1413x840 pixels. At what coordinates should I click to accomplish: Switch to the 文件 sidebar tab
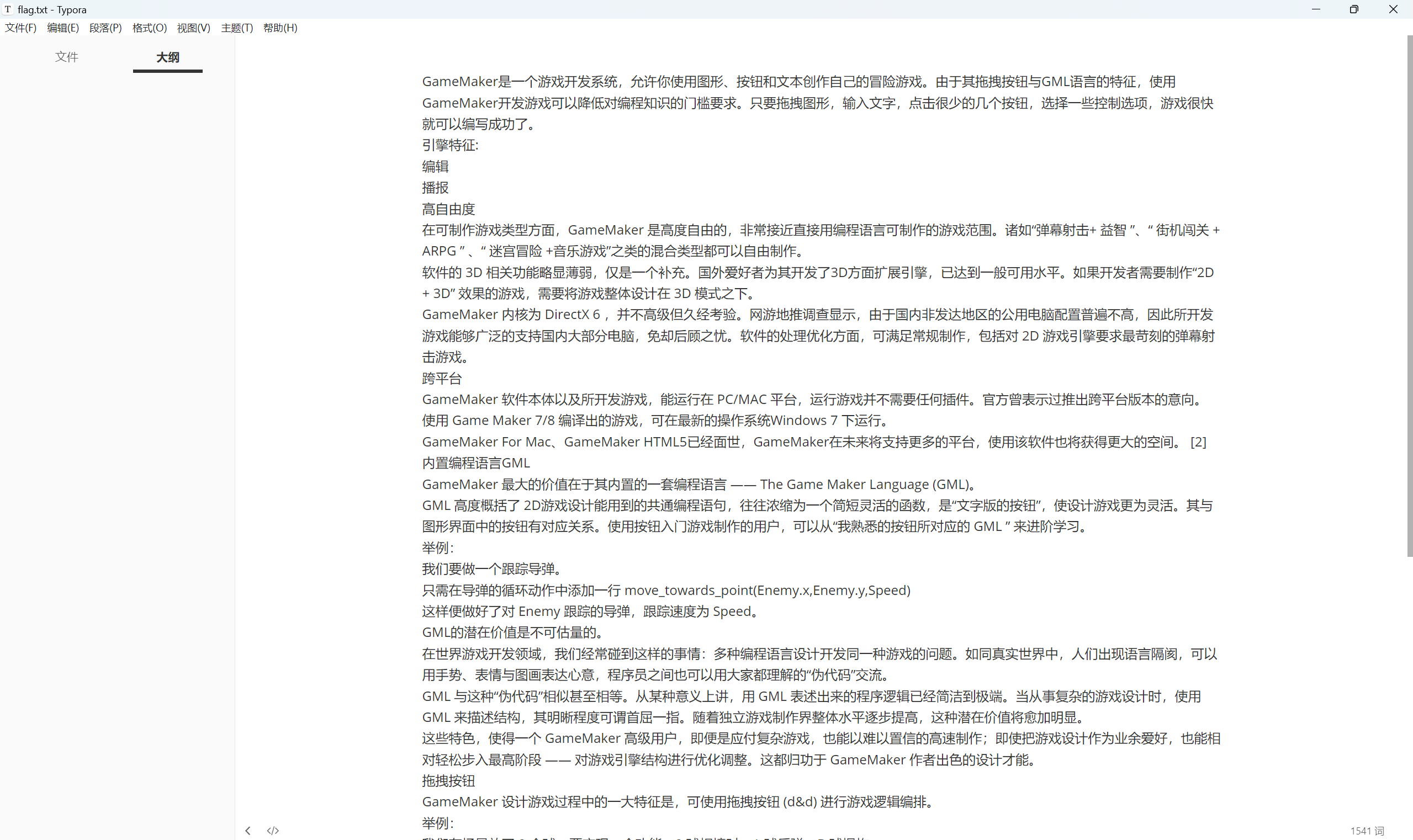point(67,57)
